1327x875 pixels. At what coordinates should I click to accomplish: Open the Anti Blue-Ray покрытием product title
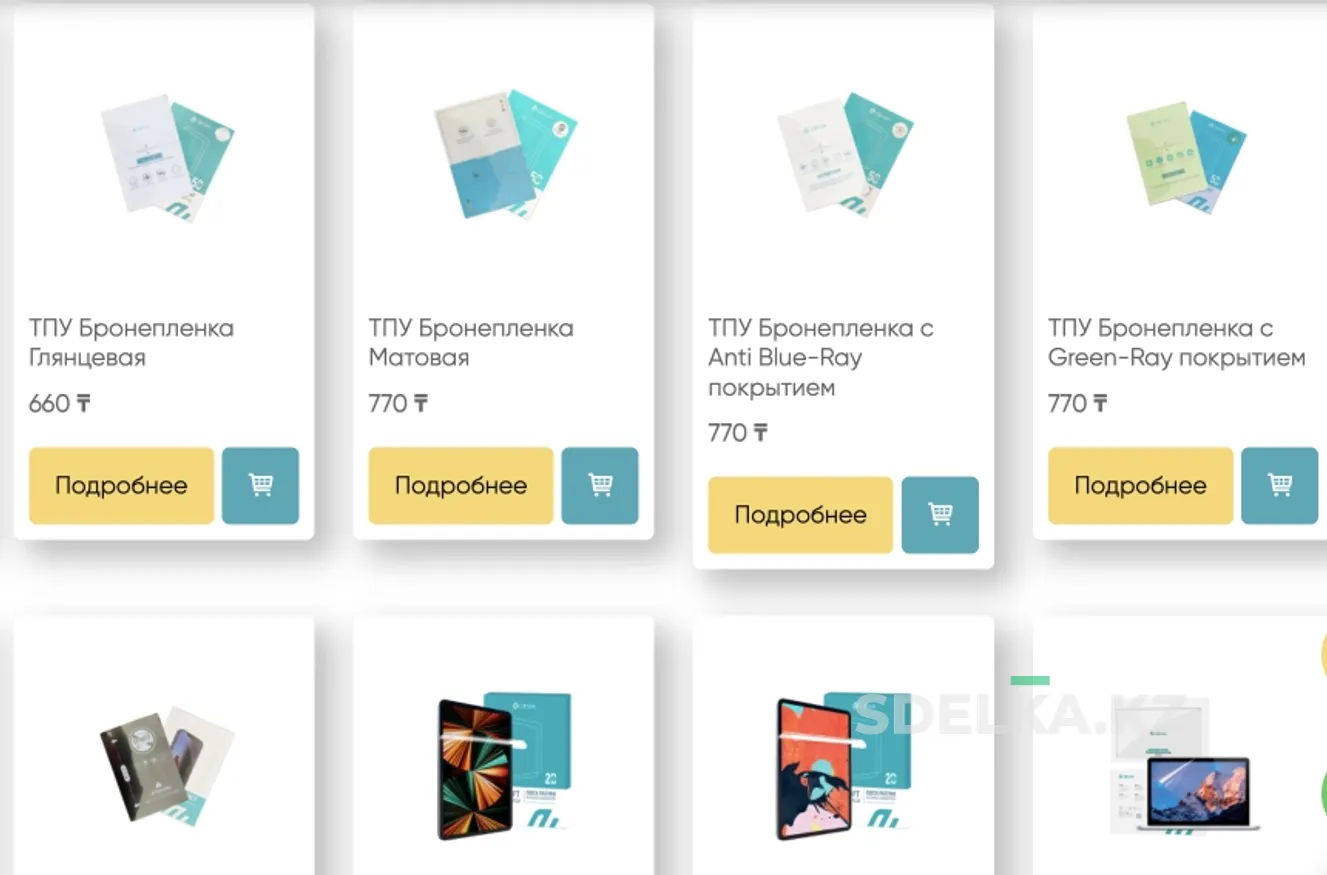[821, 358]
